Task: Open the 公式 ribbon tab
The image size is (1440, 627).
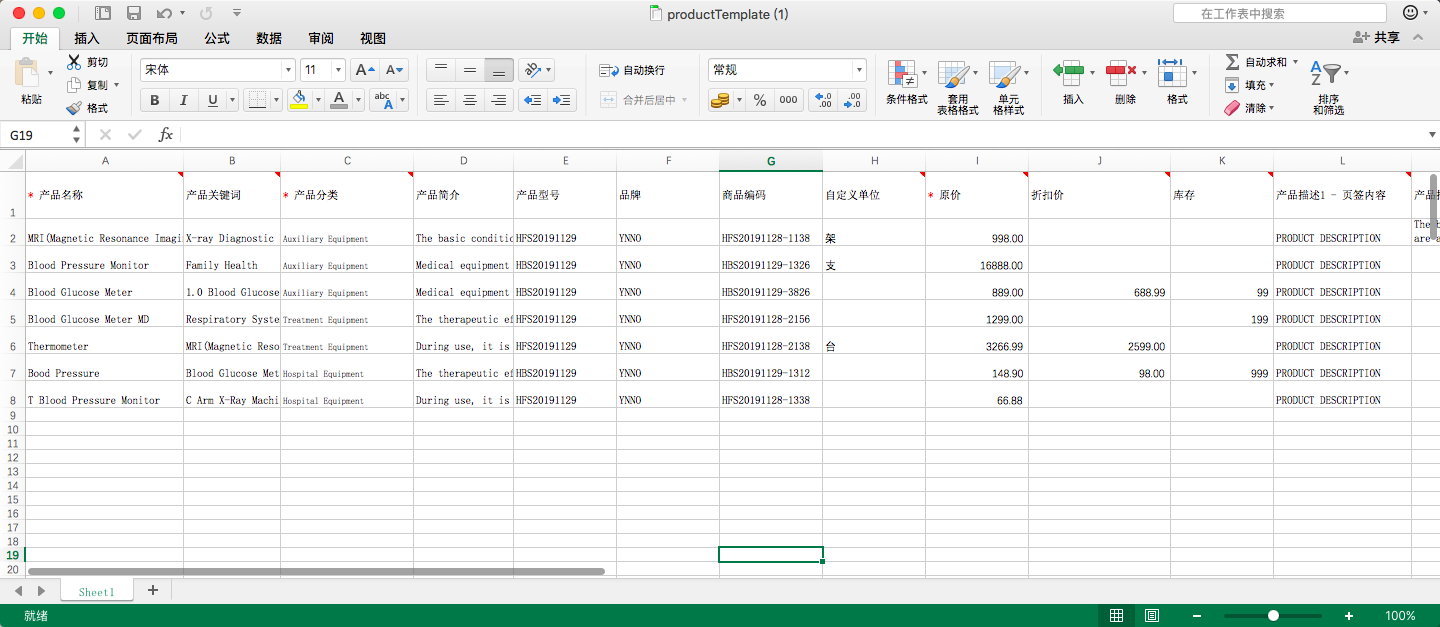Action: [217, 38]
